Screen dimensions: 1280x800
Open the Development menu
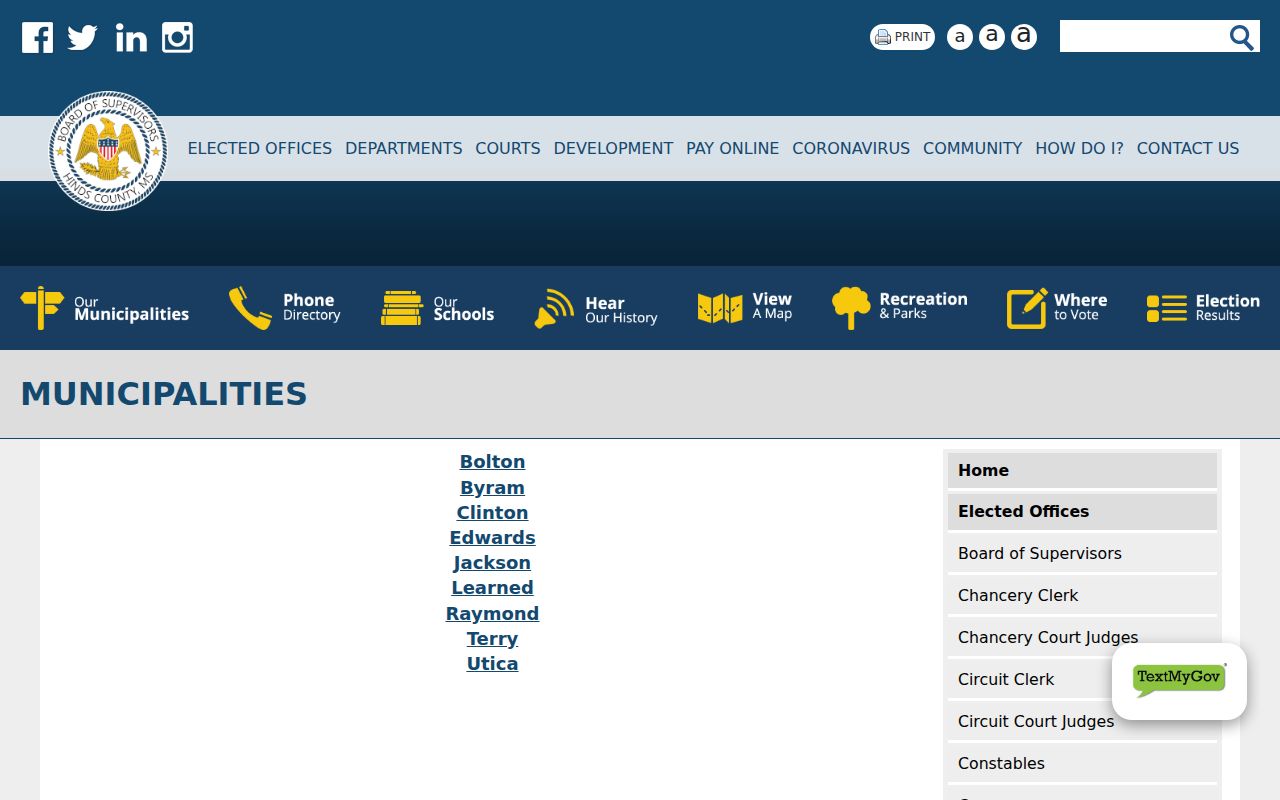tap(613, 148)
